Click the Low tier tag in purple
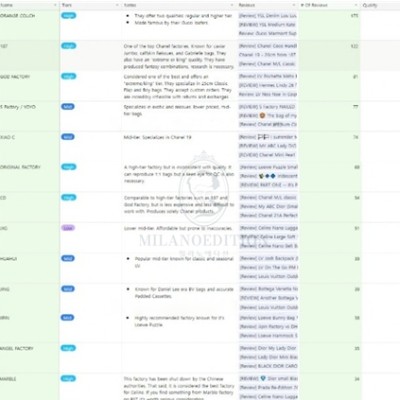The image size is (400, 400). [68, 228]
